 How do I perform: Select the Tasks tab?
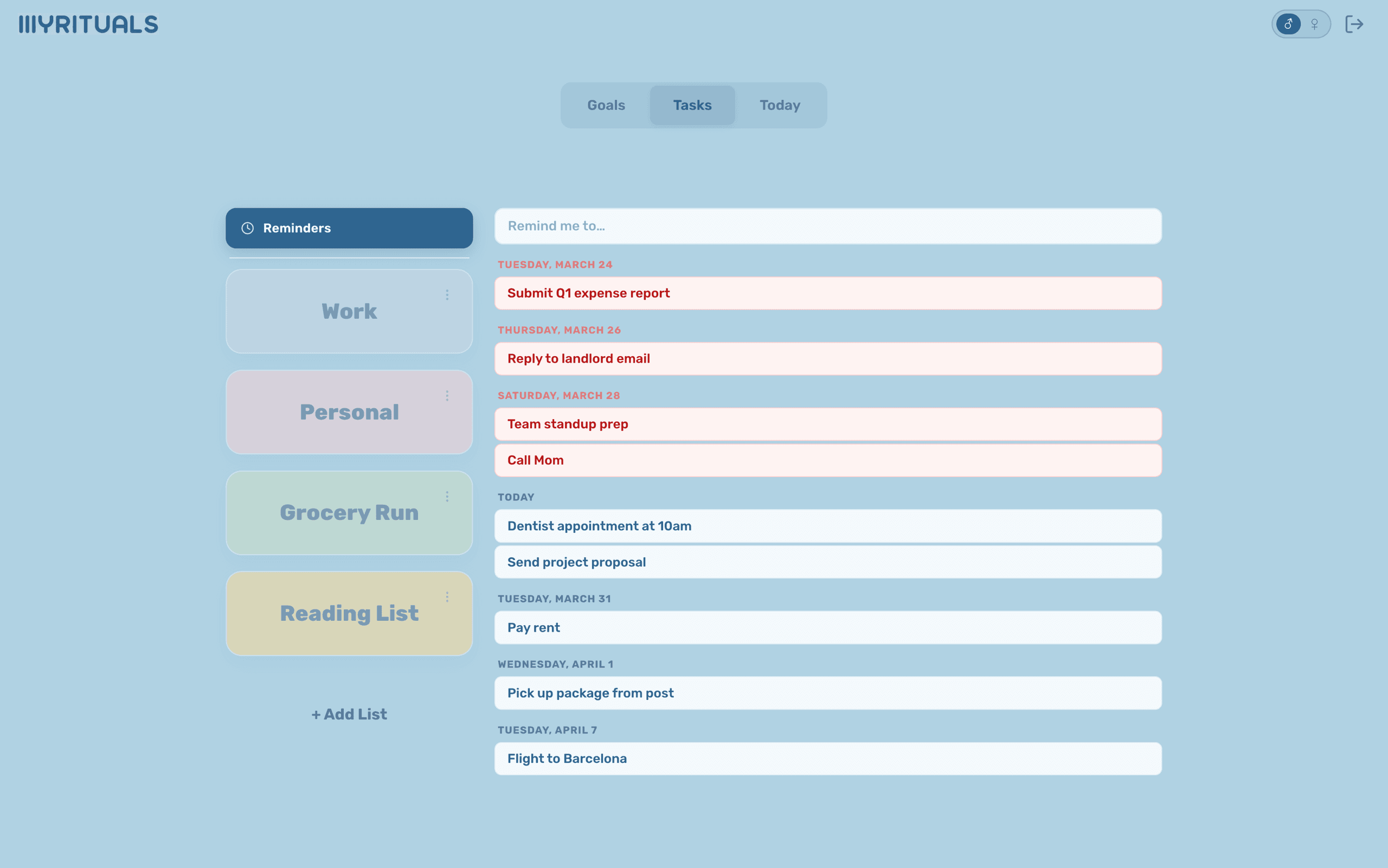coord(692,105)
